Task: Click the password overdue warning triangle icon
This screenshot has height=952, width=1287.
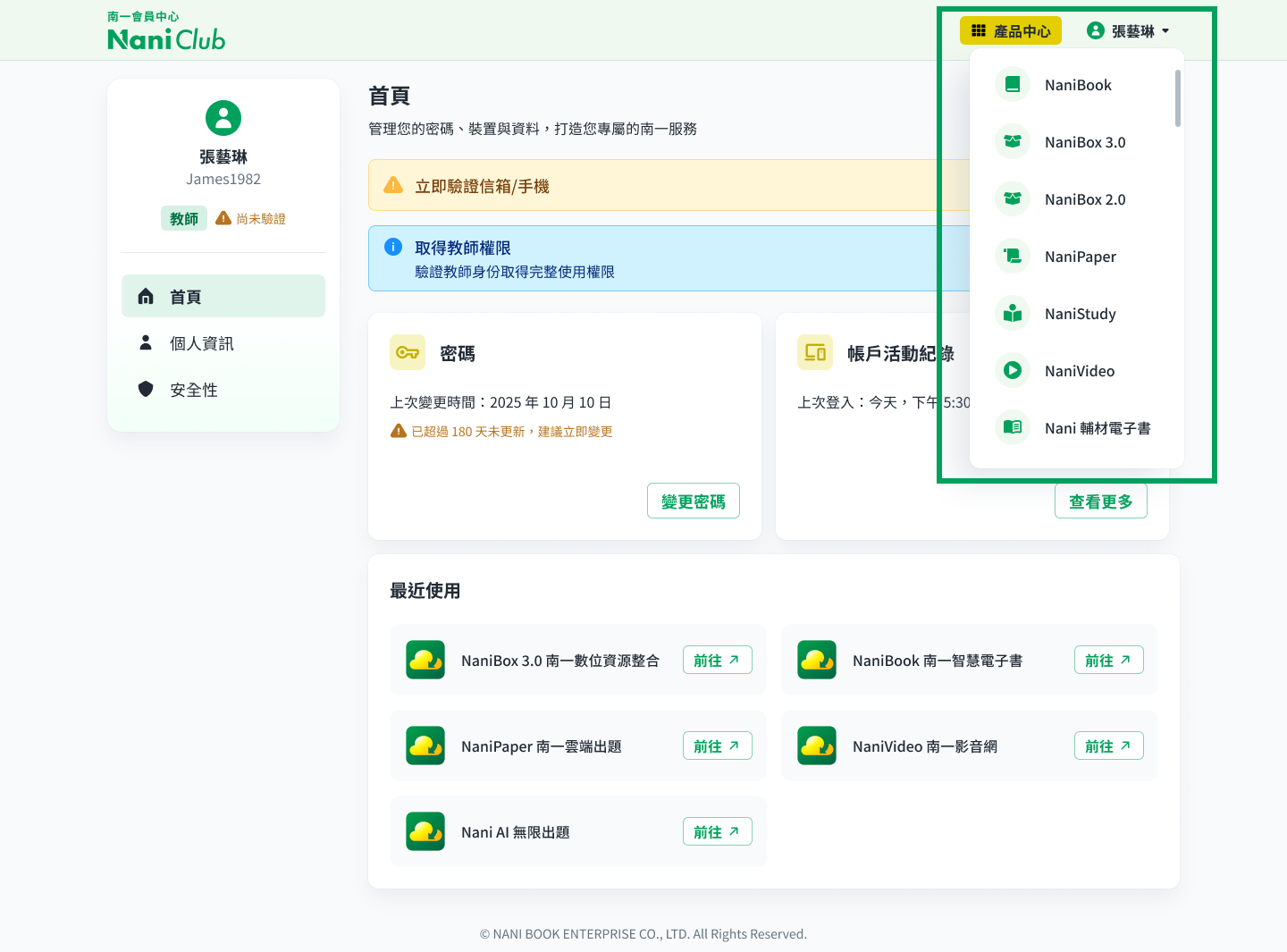Action: click(x=399, y=431)
